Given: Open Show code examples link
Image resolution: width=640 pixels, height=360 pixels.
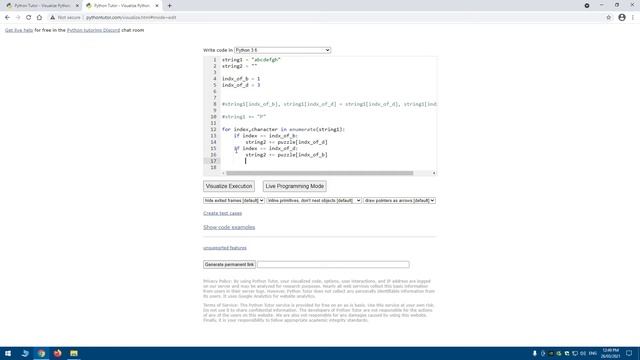Looking at the screenshot, I should click(229, 227).
